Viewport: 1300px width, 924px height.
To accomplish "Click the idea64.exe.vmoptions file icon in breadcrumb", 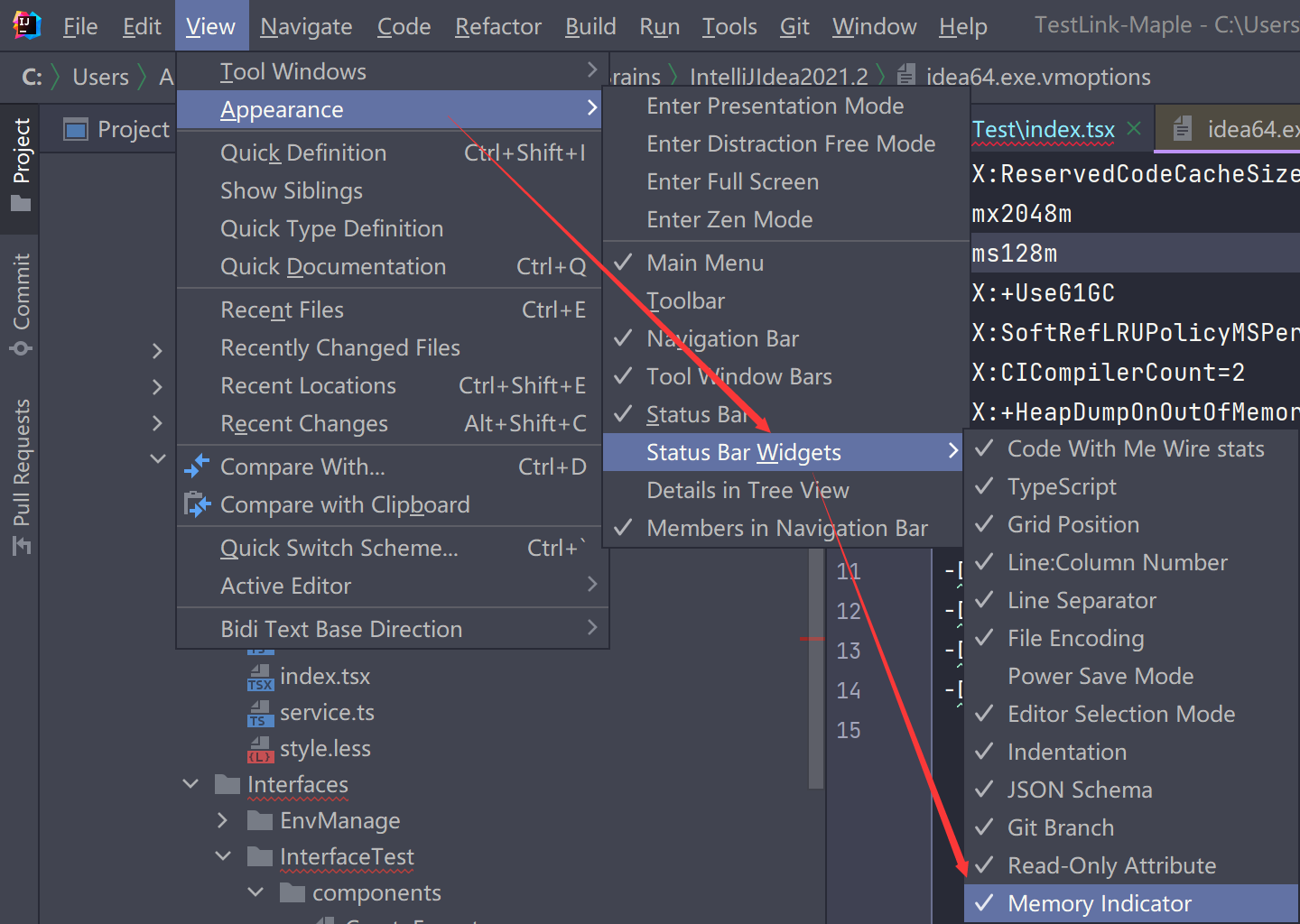I will click(906, 76).
